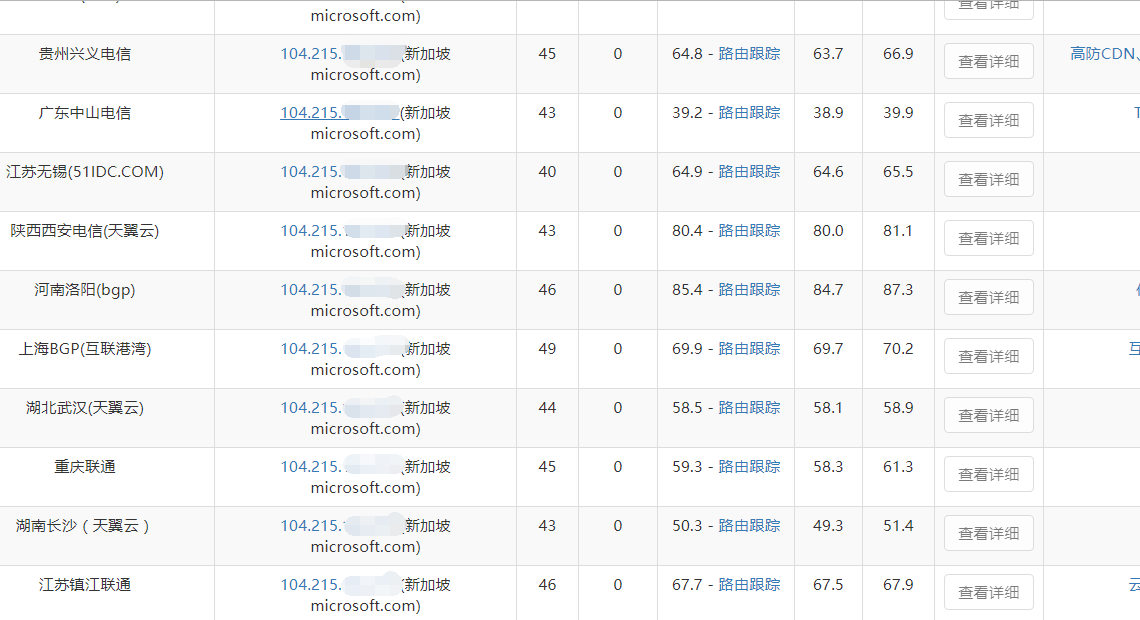This screenshot has height=620, width=1140.
Task: Click 104.215 IP in 重庆联通 row
Action: (341, 466)
